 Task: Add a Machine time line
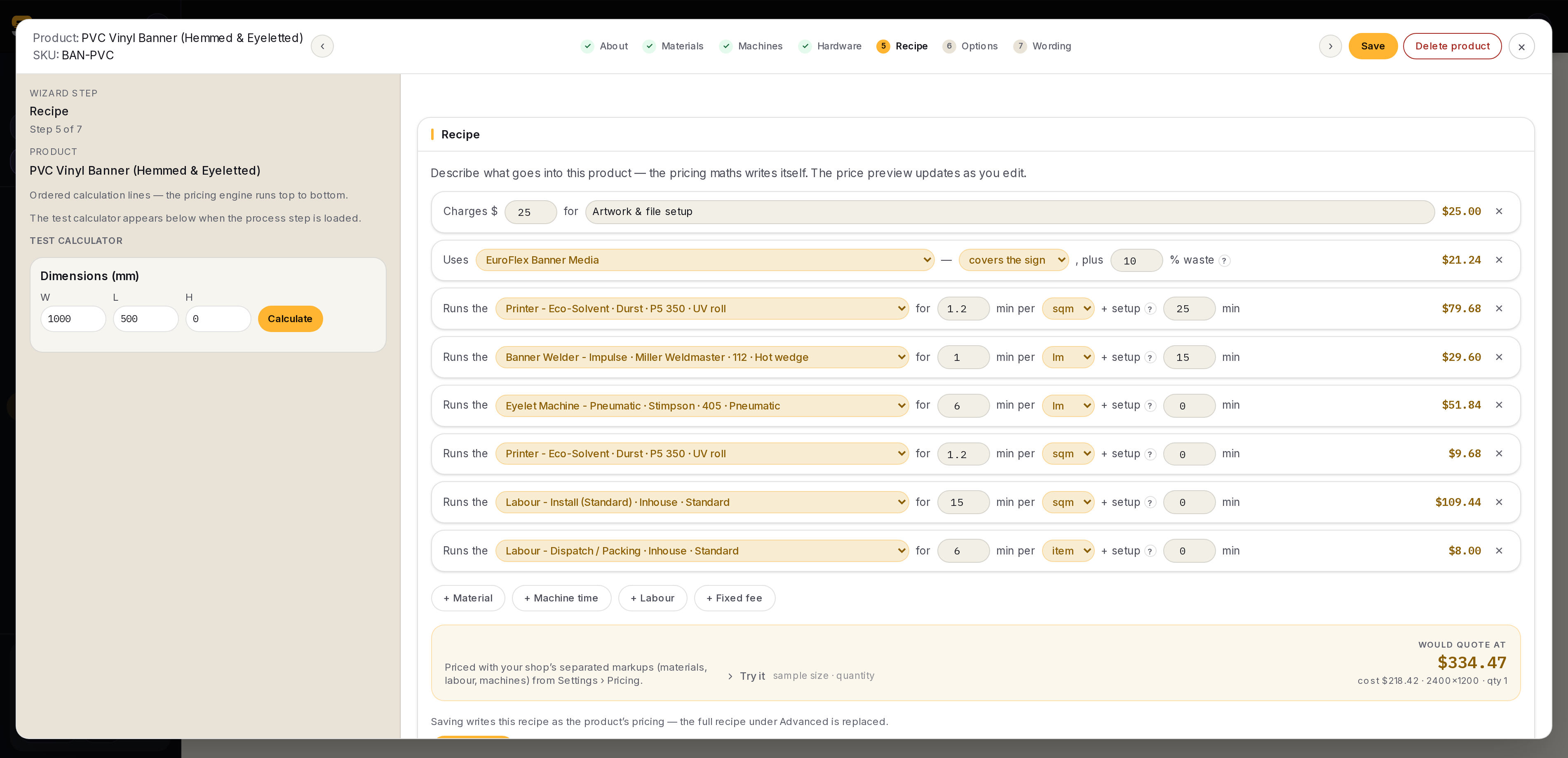tap(561, 598)
